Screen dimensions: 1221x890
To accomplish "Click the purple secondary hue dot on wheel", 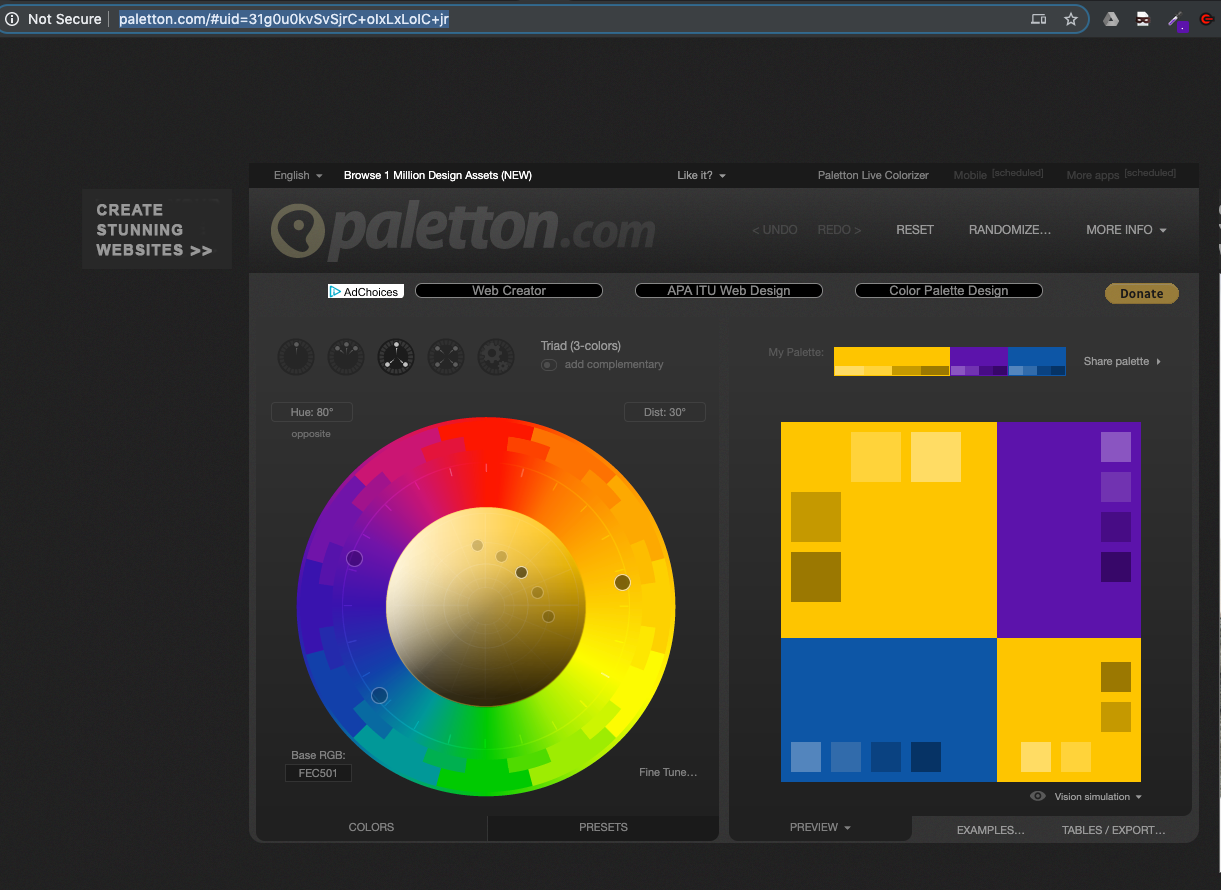I will 354,558.
